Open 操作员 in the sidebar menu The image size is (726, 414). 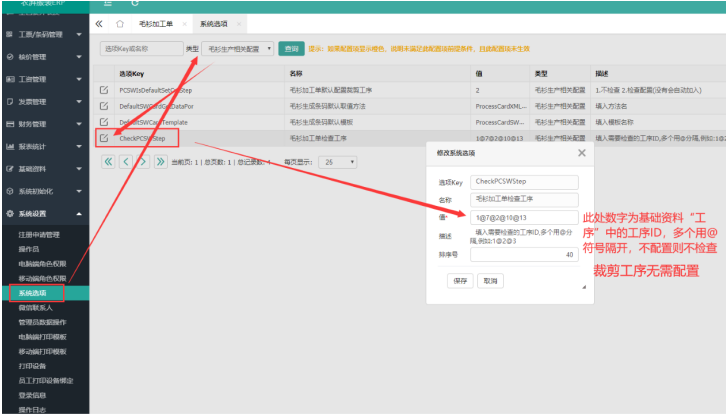click(x=29, y=249)
